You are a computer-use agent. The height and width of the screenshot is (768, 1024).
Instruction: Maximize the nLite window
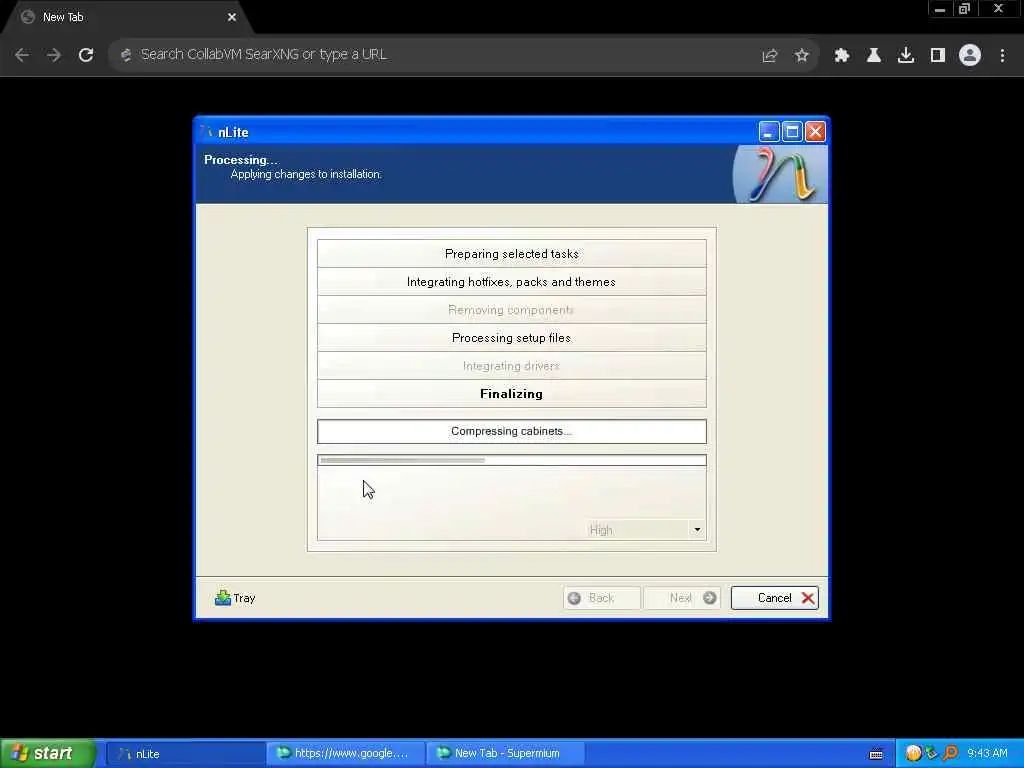792,132
